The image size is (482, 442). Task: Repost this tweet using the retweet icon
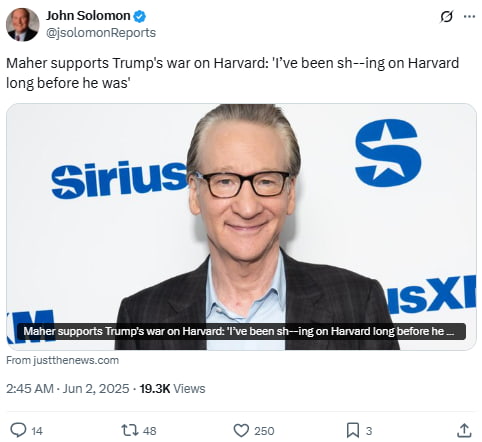pyautogui.click(x=130, y=430)
